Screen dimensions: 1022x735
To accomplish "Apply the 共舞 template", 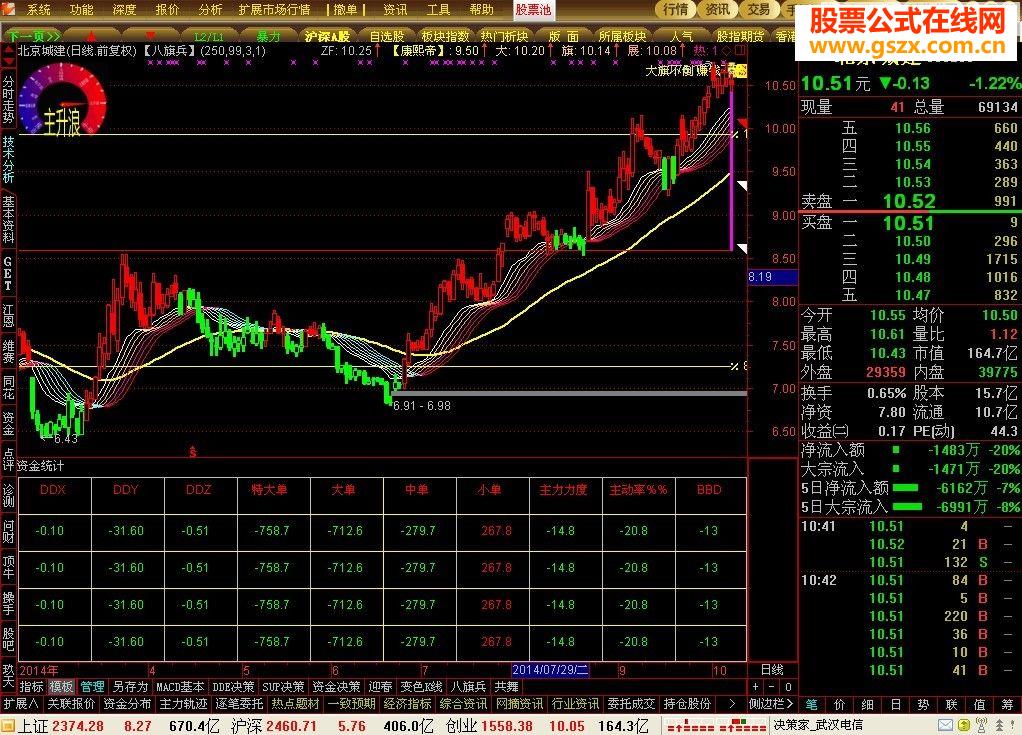I will coord(506,687).
